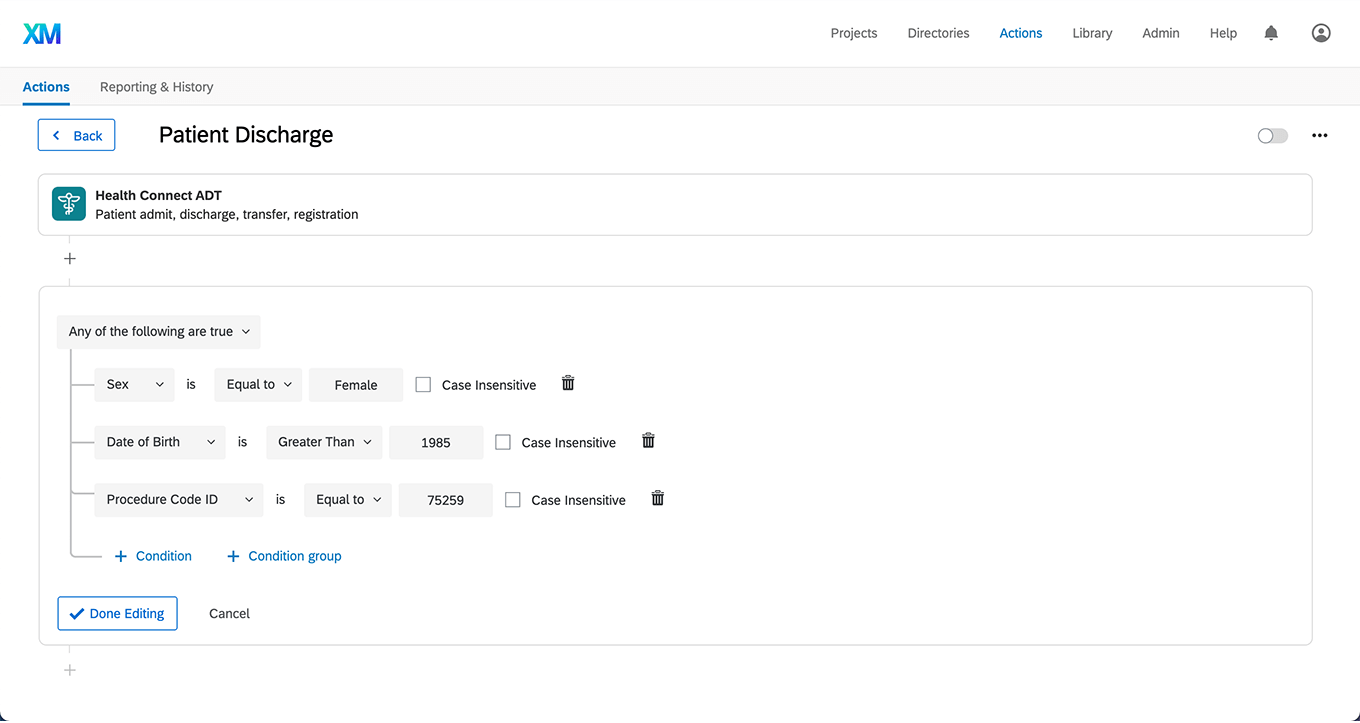
Task: Add a new Condition group
Action: point(284,556)
